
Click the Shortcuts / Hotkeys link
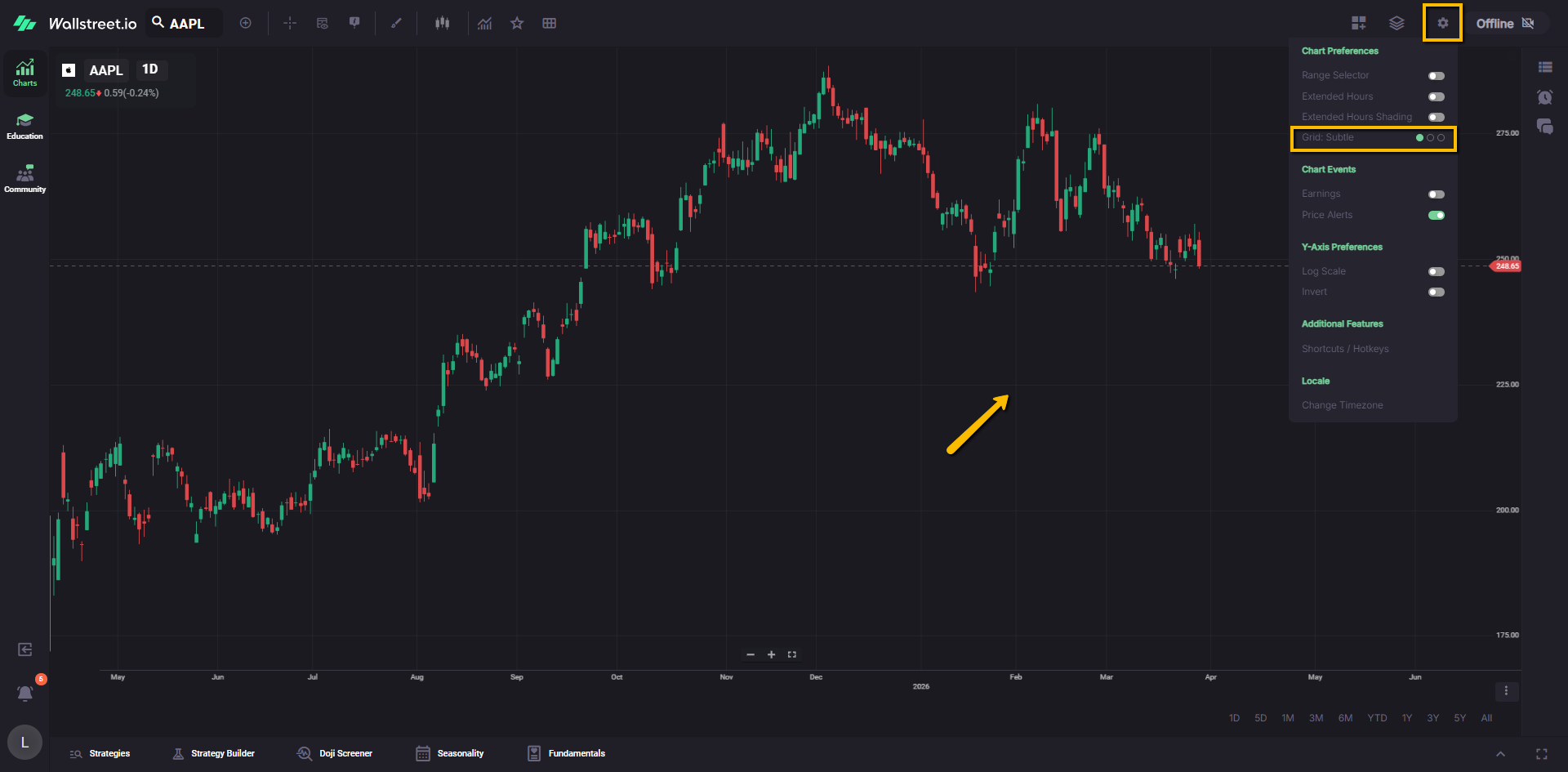pyautogui.click(x=1344, y=349)
